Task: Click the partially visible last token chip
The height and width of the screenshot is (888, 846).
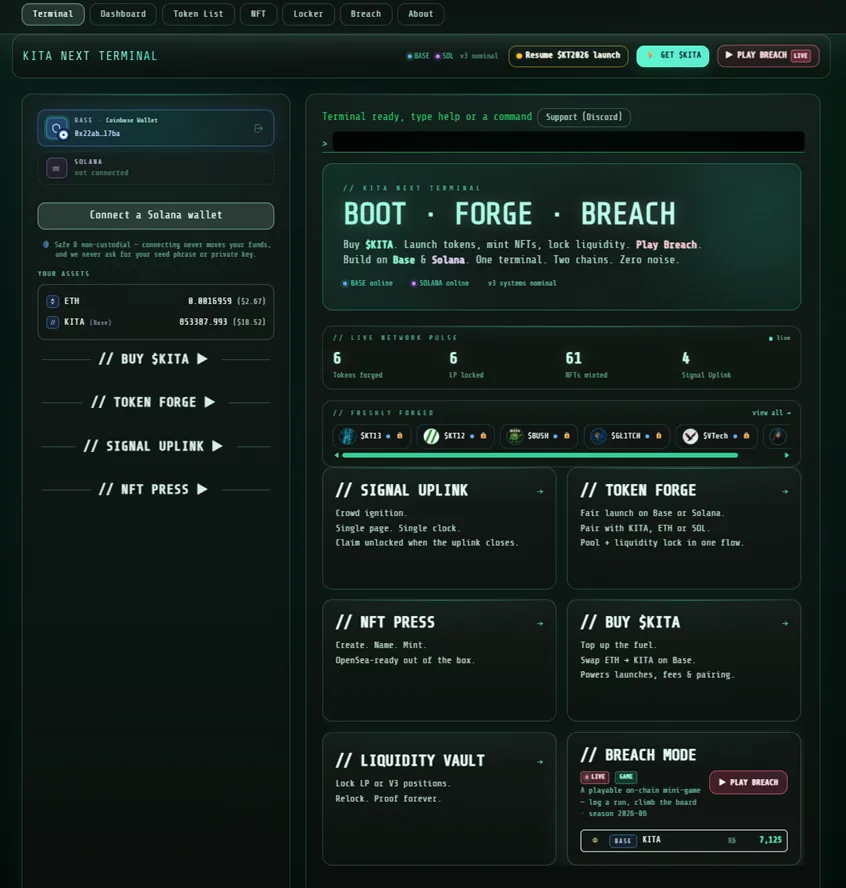Action: (x=776, y=436)
